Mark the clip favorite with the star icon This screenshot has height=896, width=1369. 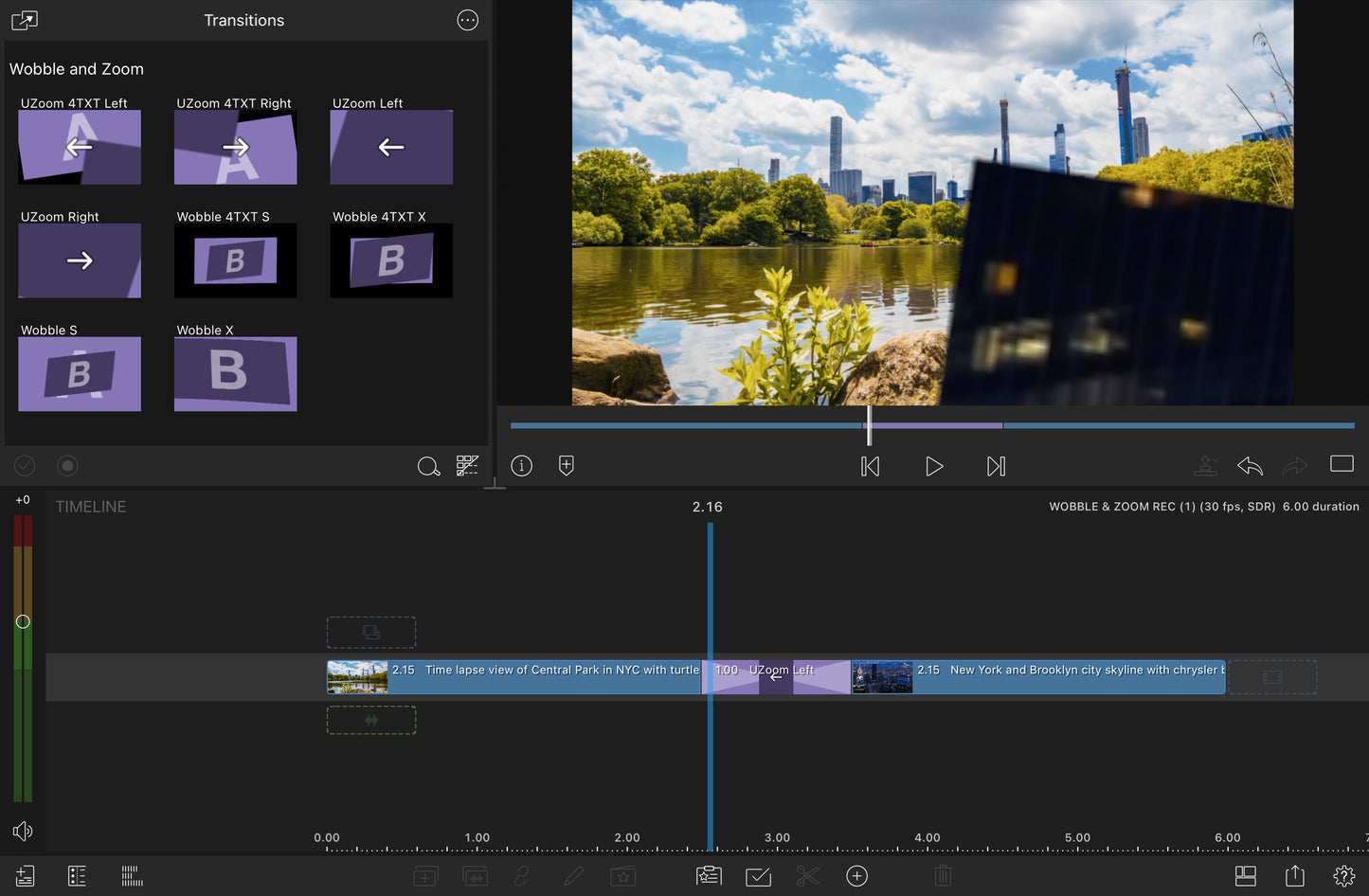622,876
